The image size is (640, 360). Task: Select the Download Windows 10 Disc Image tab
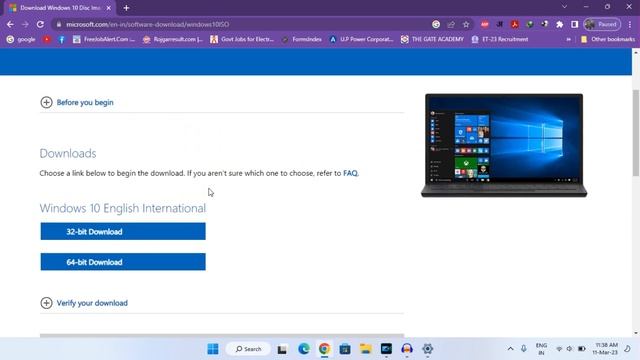pos(60,8)
